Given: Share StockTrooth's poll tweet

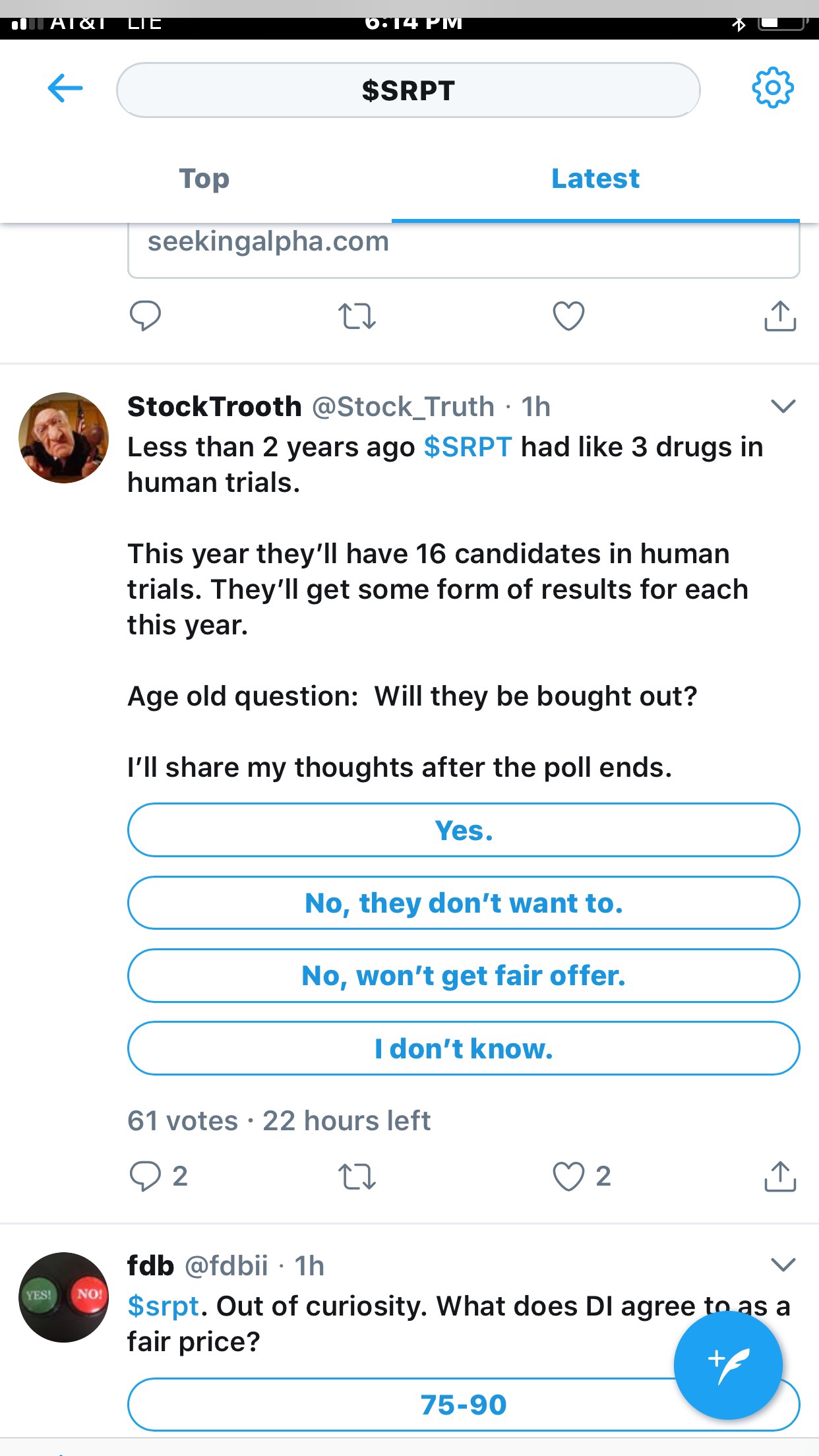Looking at the screenshot, I should (x=780, y=1176).
